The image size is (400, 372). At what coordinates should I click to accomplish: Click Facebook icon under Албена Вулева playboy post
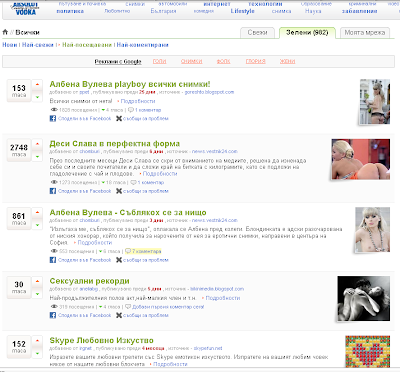[x=53, y=118]
